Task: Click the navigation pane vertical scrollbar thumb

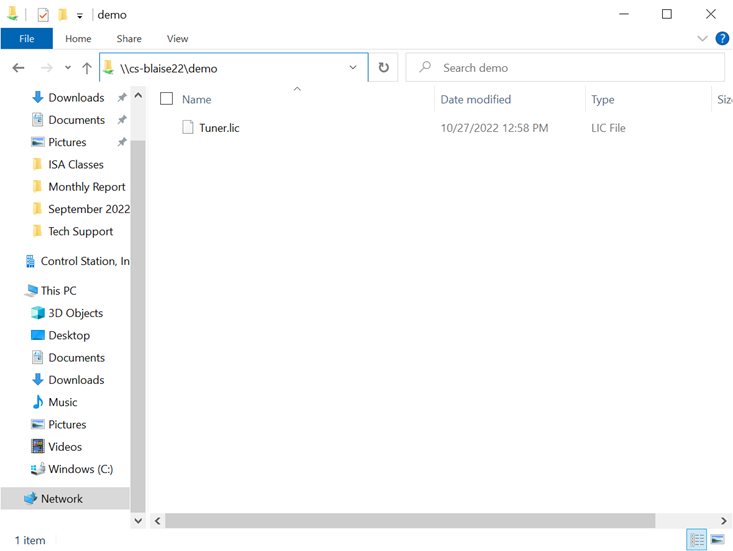Action: pyautogui.click(x=138, y=326)
